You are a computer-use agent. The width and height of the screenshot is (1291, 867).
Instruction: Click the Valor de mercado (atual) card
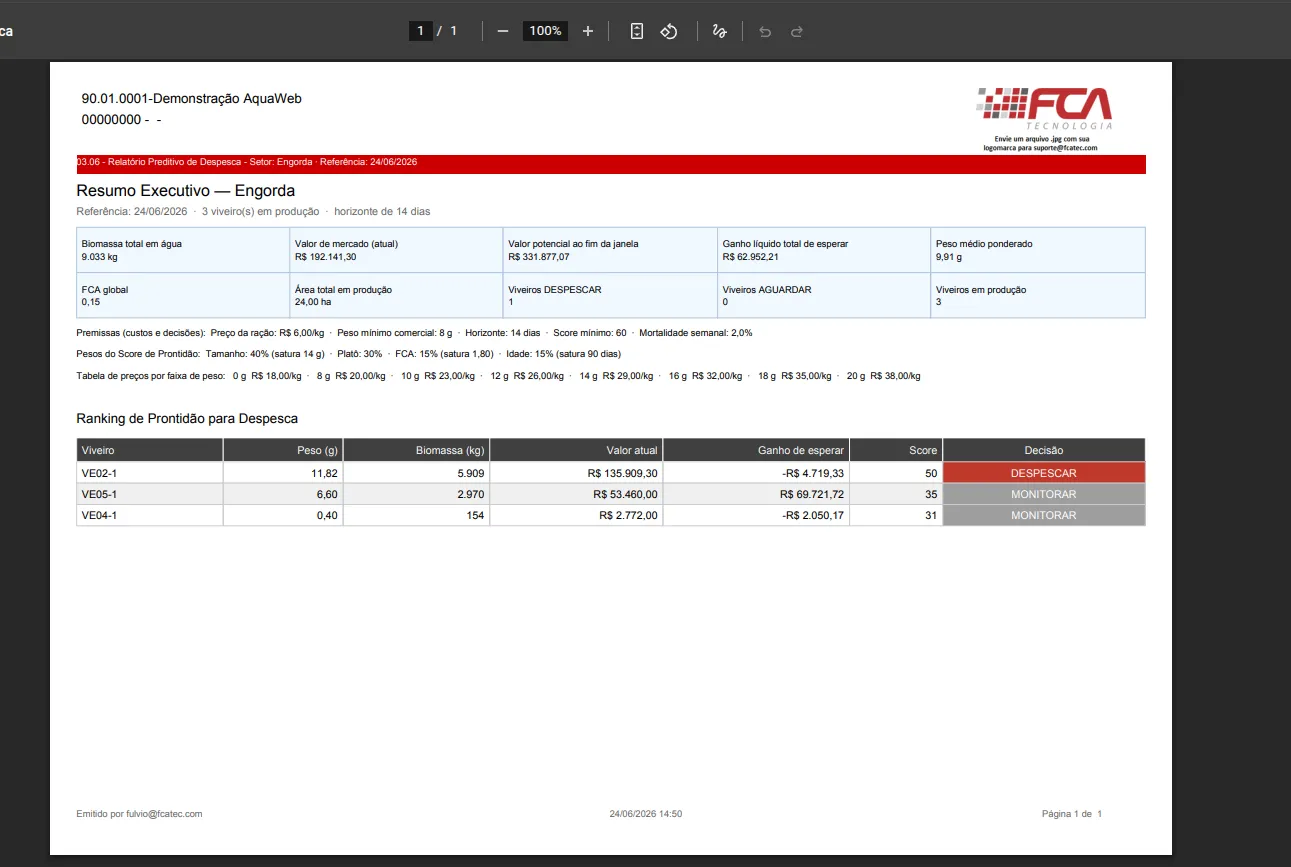(x=397, y=250)
